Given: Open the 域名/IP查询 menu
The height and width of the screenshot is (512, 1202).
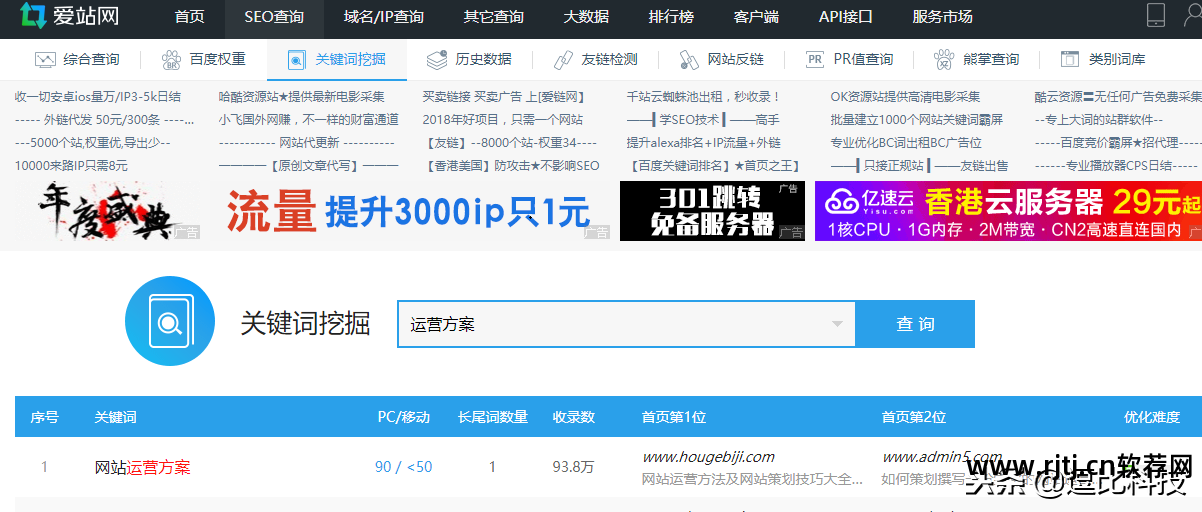Looking at the screenshot, I should [x=383, y=17].
